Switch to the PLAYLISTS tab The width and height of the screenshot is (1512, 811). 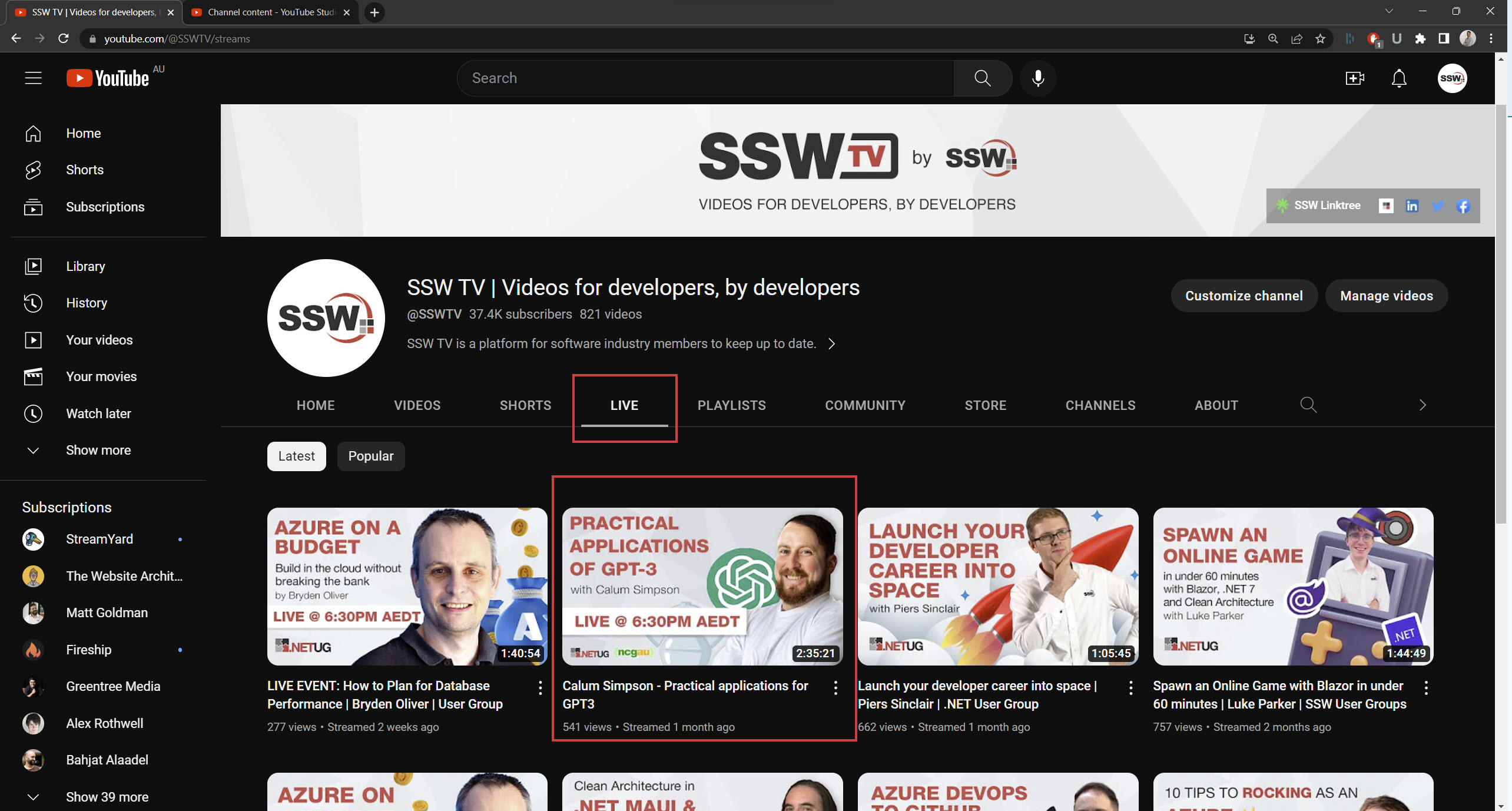[731, 405]
